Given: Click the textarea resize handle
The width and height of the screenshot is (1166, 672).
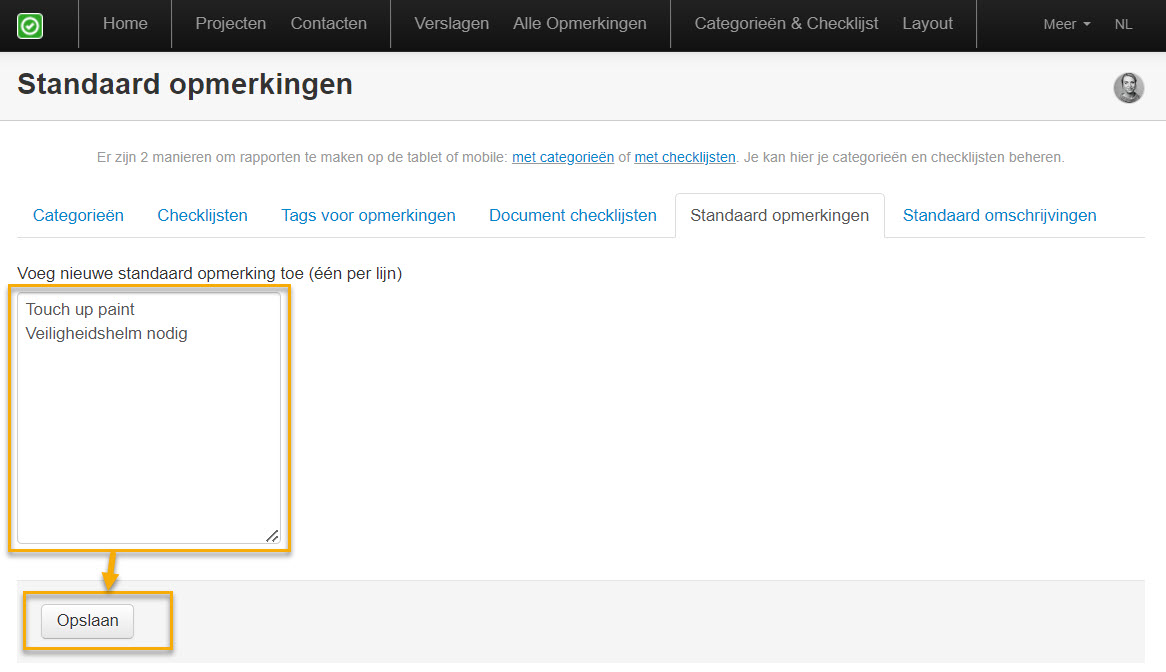Looking at the screenshot, I should pyautogui.click(x=272, y=536).
